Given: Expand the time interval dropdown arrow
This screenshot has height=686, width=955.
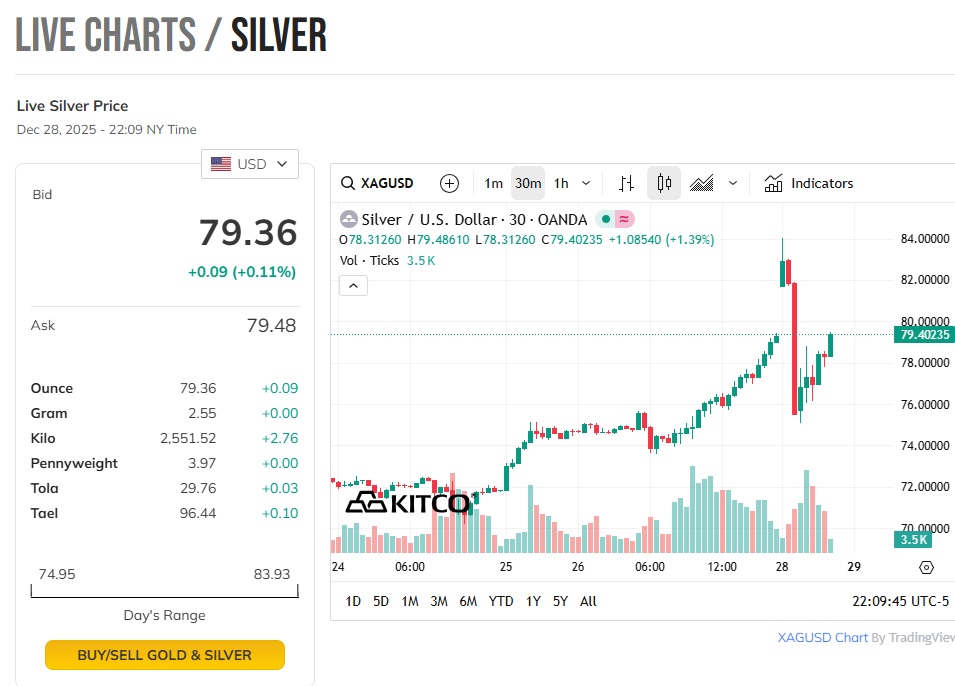Looking at the screenshot, I should [x=586, y=183].
